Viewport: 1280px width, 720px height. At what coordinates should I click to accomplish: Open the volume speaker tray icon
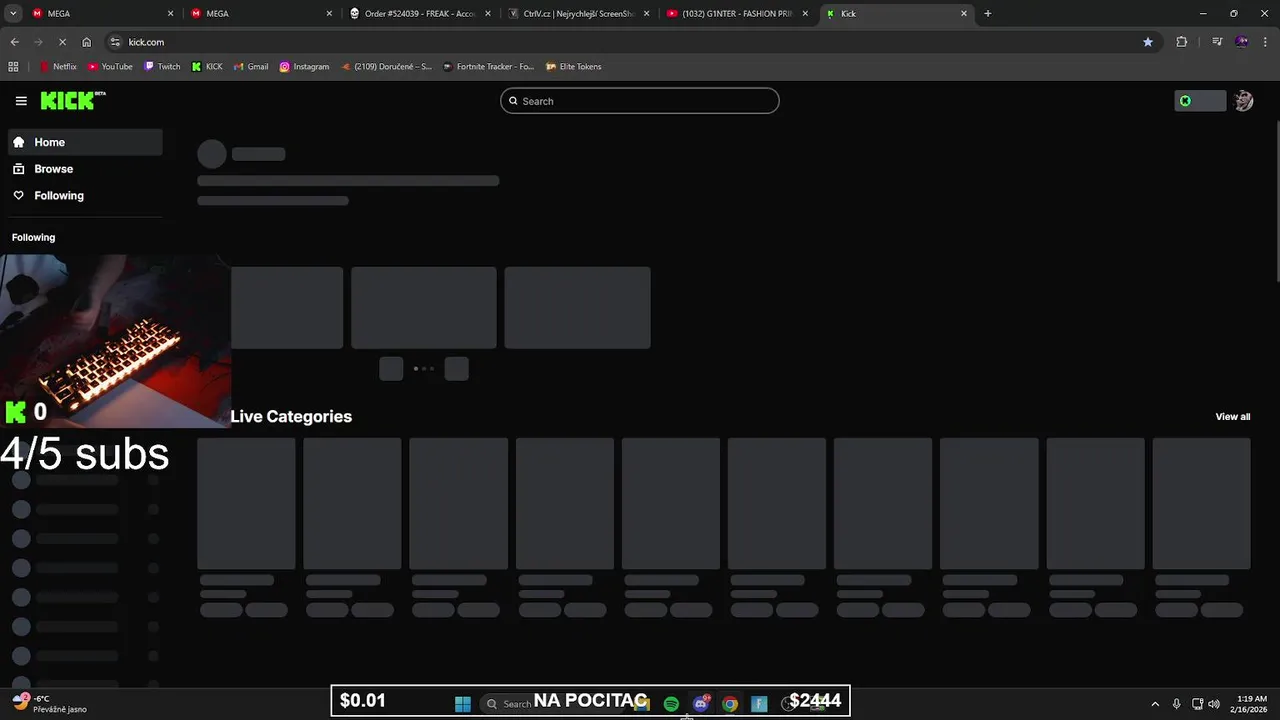pos(1214,704)
